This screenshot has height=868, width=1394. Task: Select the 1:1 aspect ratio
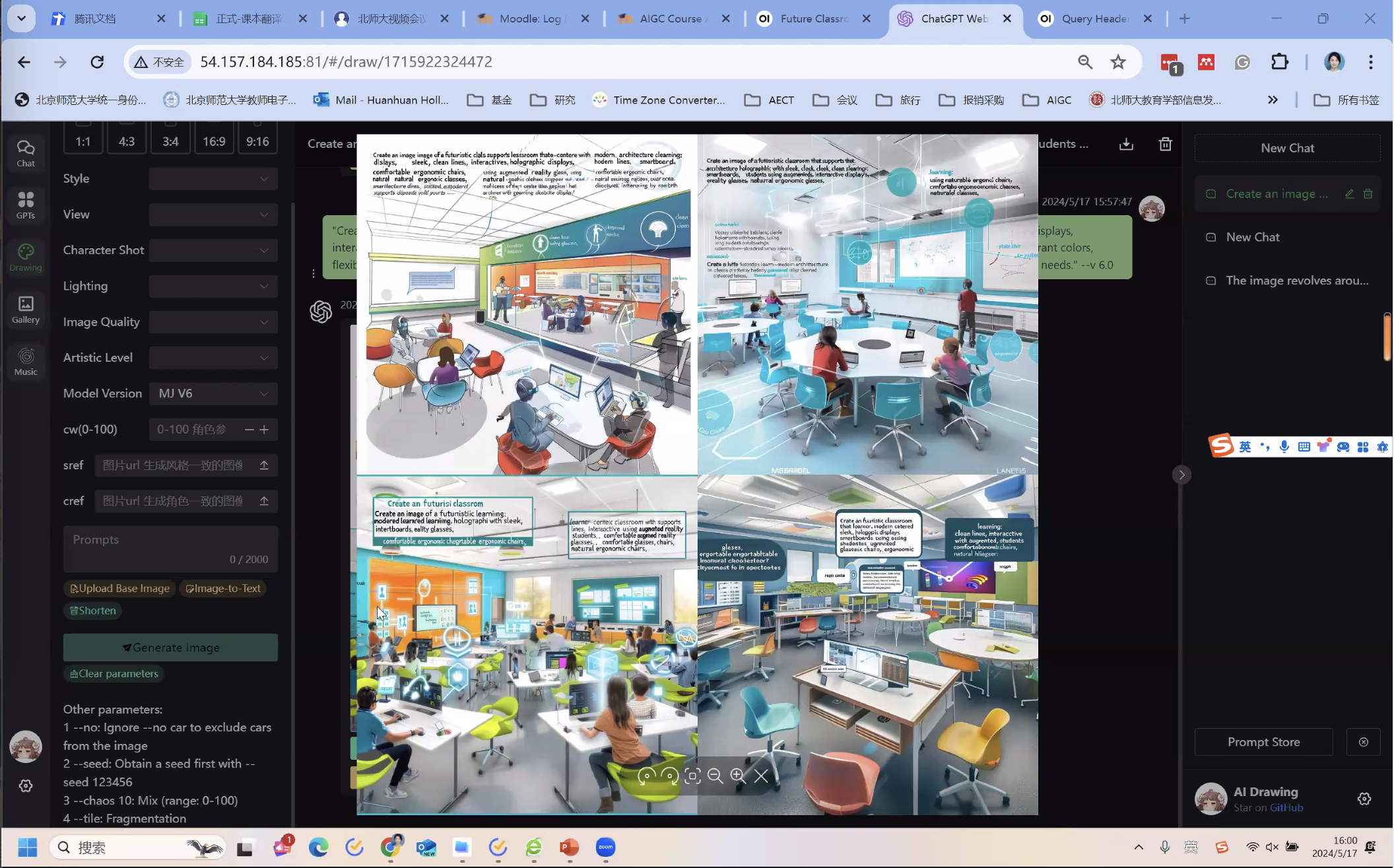[x=83, y=141]
